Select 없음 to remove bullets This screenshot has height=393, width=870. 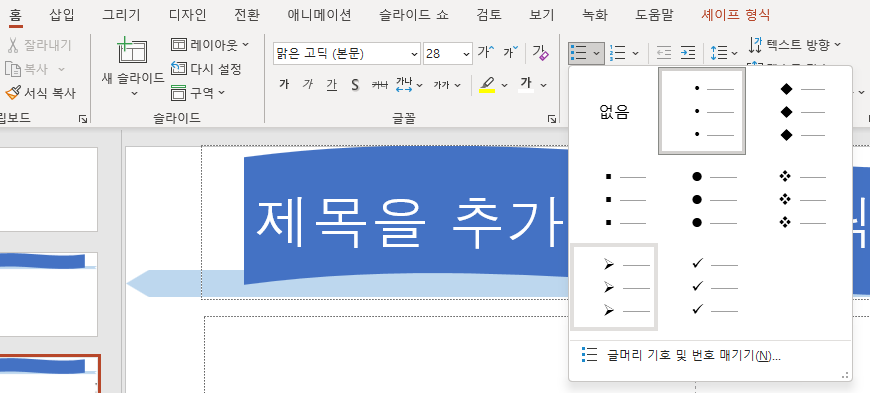tap(614, 112)
